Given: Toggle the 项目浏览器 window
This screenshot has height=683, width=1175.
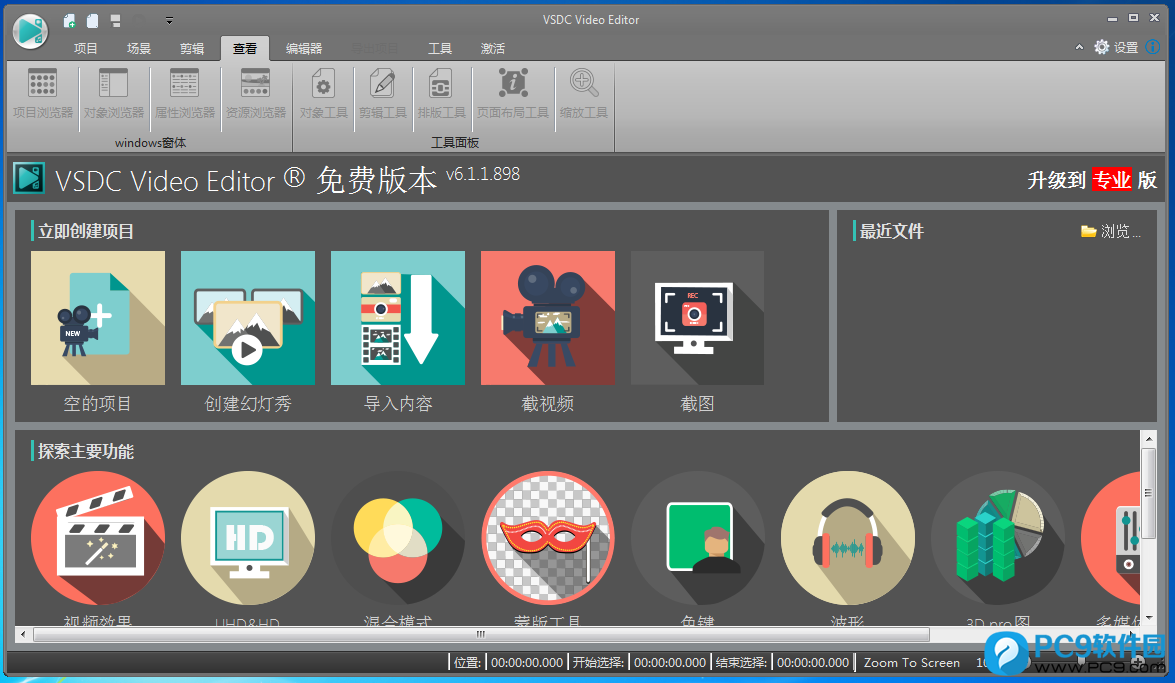Looking at the screenshot, I should [x=43, y=94].
